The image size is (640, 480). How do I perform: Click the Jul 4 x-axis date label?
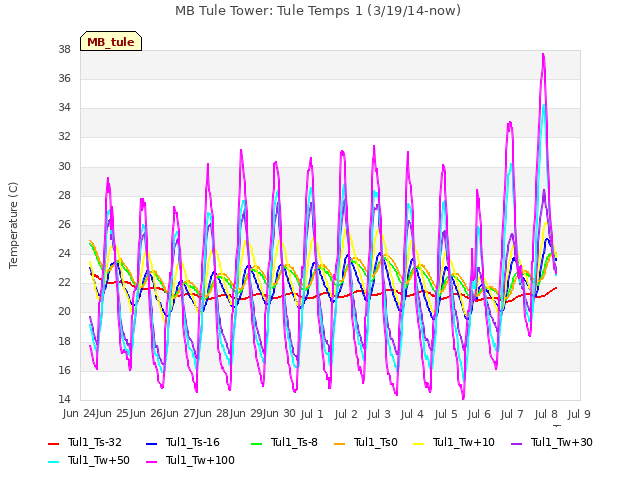click(412, 414)
